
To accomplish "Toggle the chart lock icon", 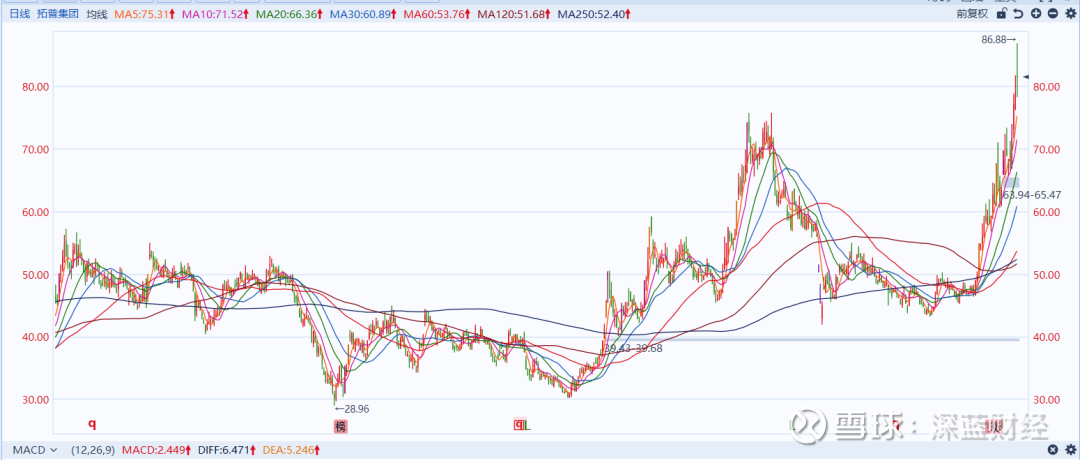I will click(1001, 14).
